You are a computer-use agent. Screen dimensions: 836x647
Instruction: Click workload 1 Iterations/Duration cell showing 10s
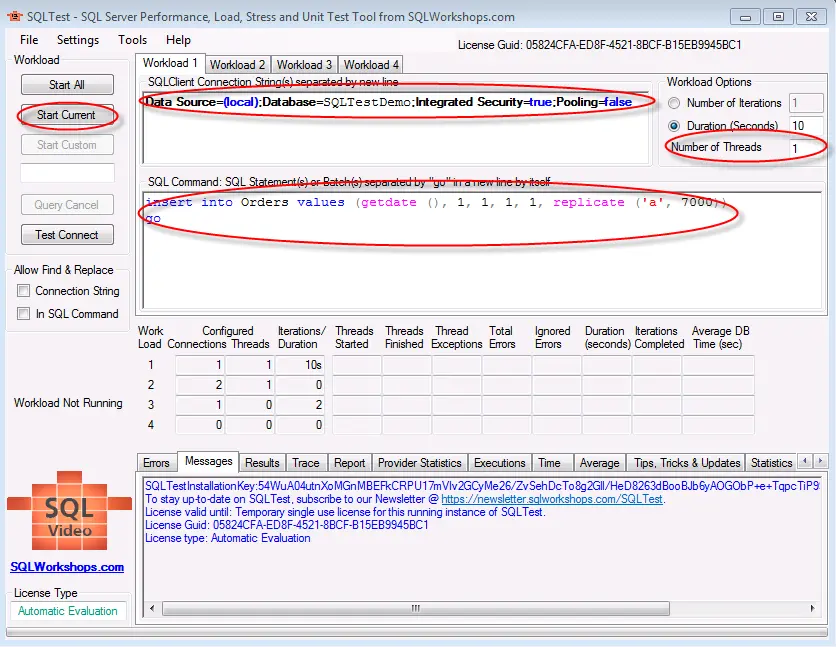300,365
